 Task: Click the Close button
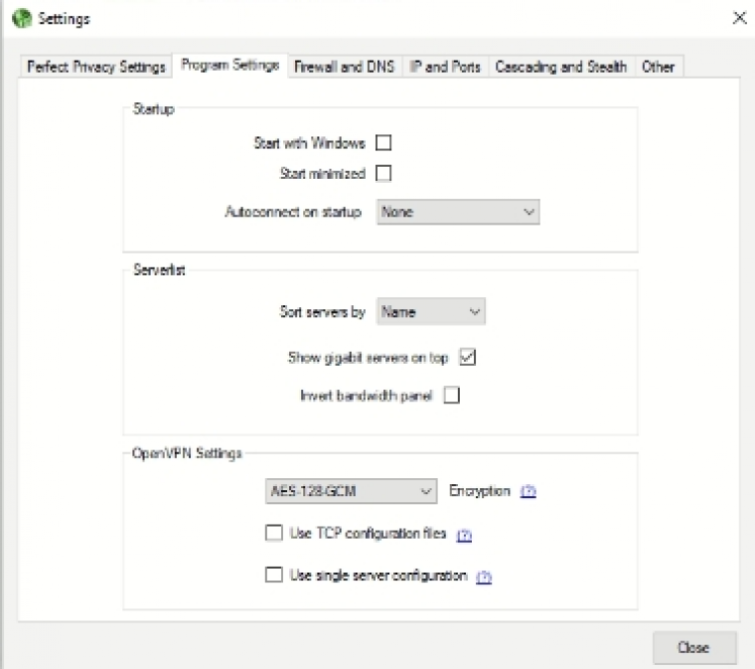[694, 647]
